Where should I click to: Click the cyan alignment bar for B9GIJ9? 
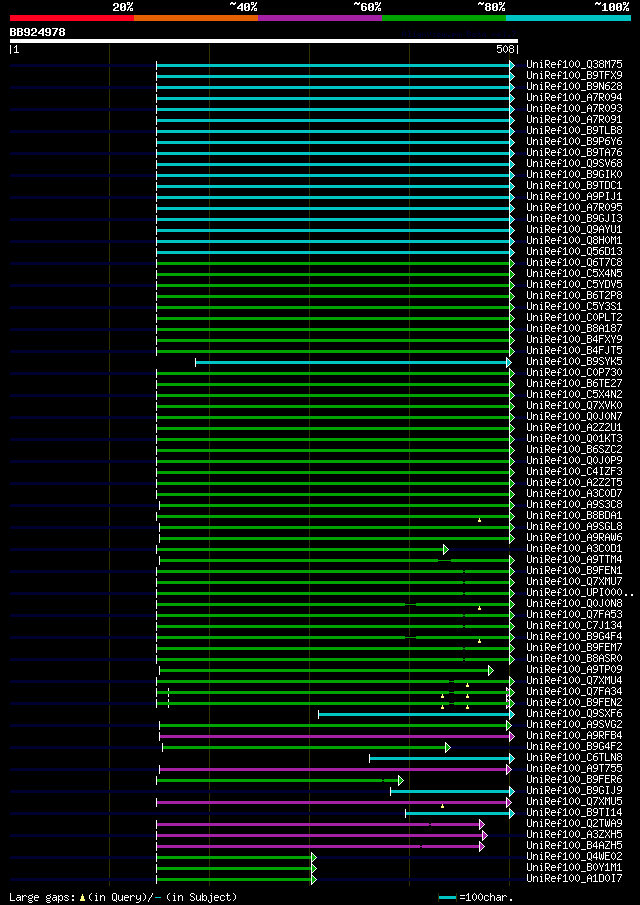pos(452,792)
